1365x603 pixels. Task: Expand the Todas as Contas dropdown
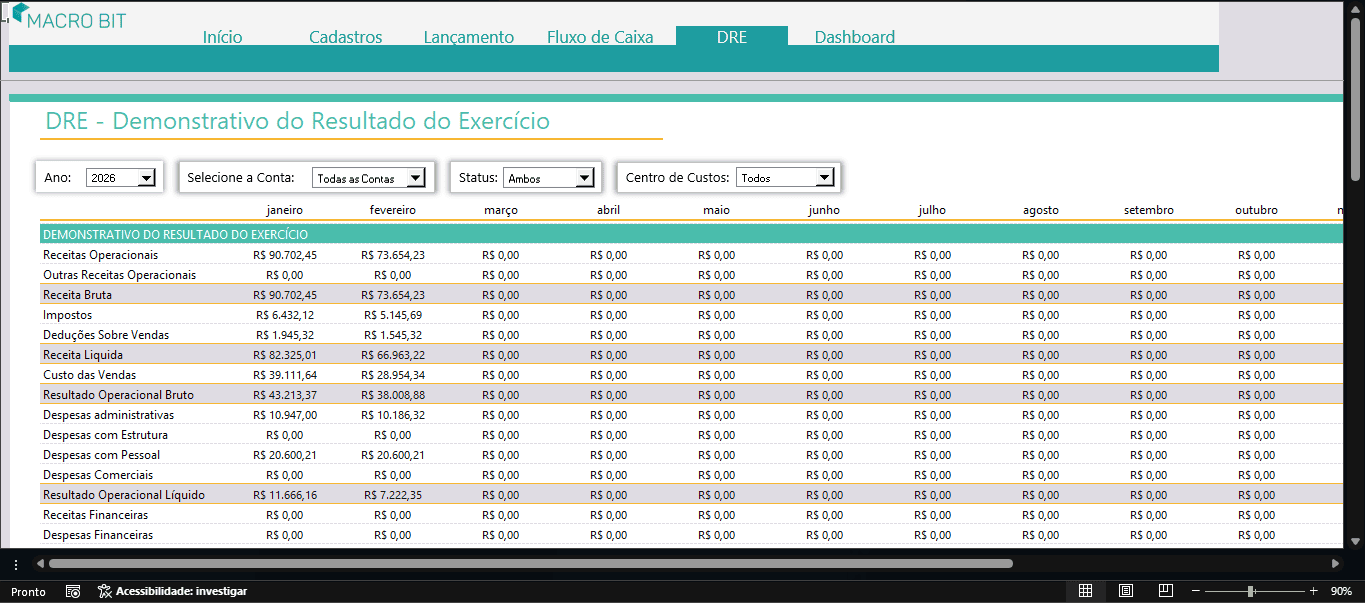417,178
